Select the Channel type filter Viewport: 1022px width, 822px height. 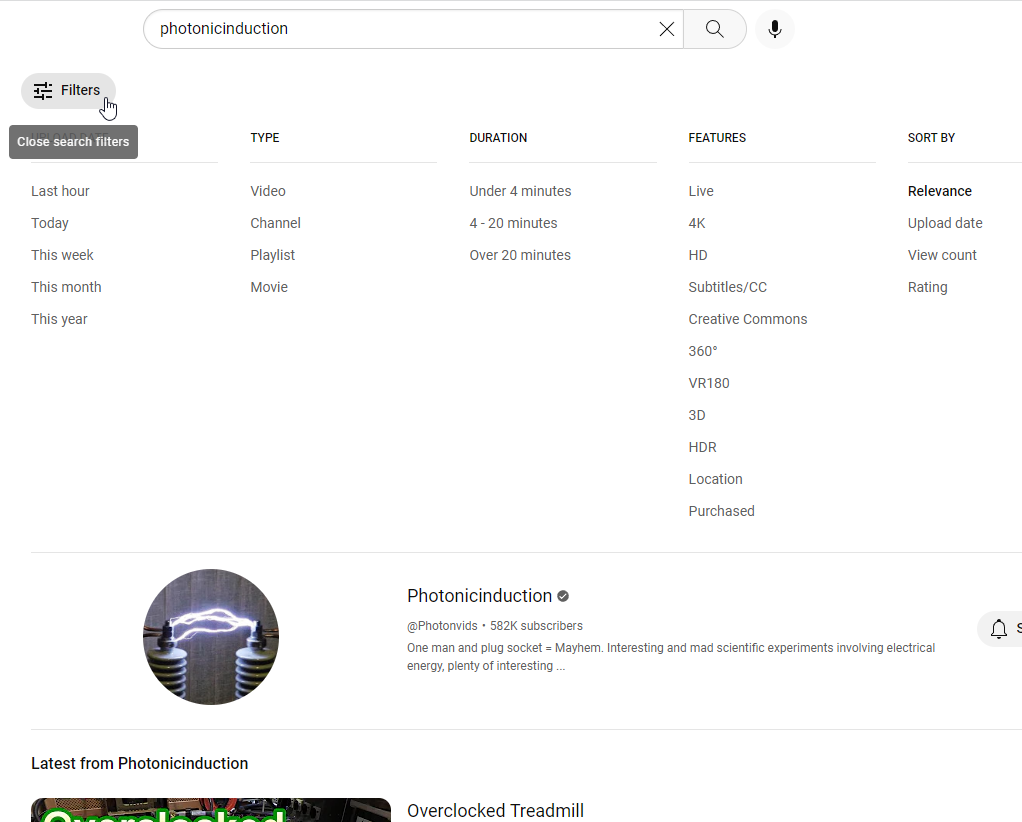click(x=275, y=223)
